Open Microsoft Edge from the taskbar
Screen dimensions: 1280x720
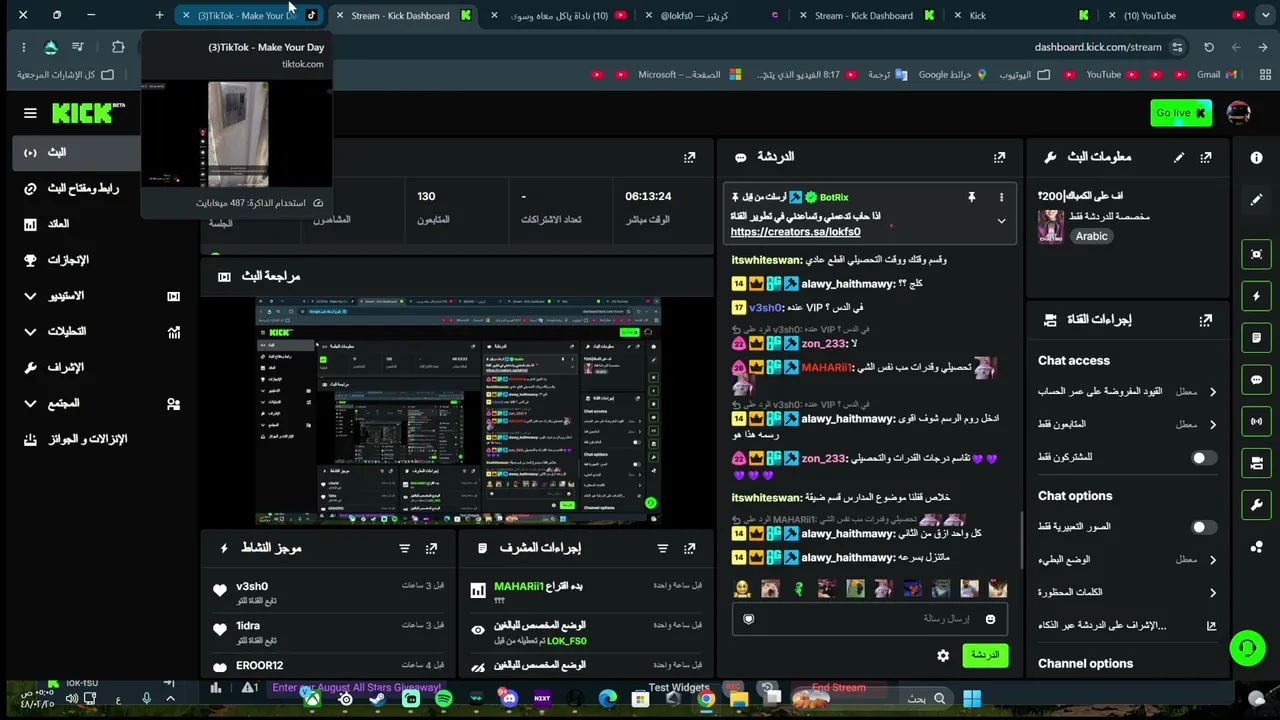(607, 699)
